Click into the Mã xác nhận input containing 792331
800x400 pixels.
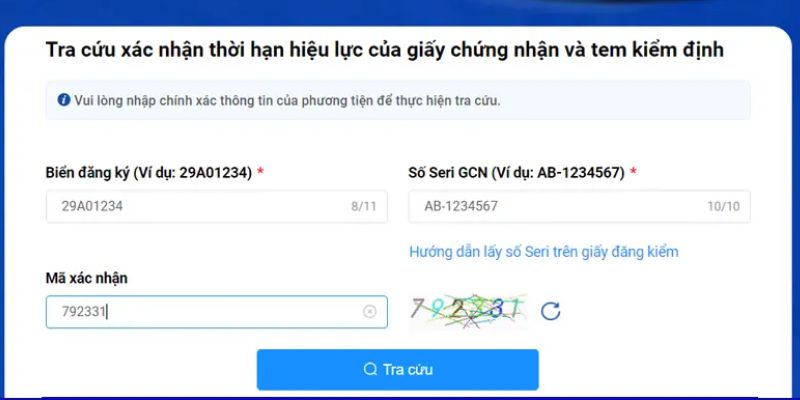217,312
